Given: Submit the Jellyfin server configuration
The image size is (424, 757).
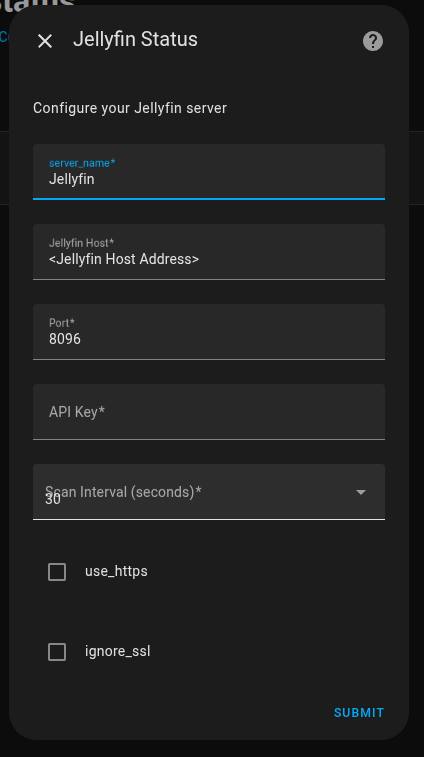Looking at the screenshot, I should click(x=359, y=713).
